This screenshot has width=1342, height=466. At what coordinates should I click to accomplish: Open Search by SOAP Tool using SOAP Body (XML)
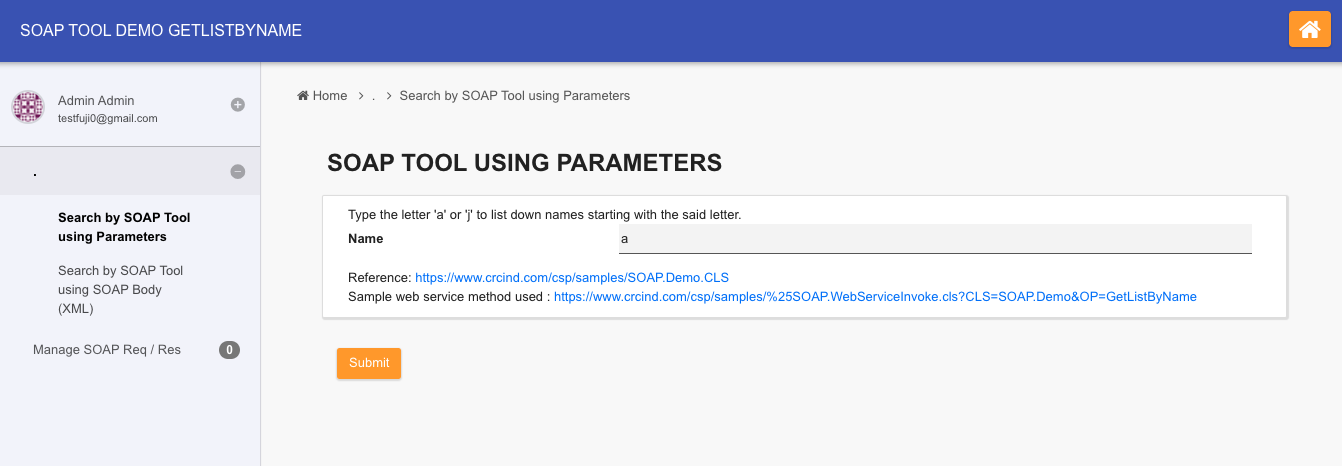click(120, 290)
